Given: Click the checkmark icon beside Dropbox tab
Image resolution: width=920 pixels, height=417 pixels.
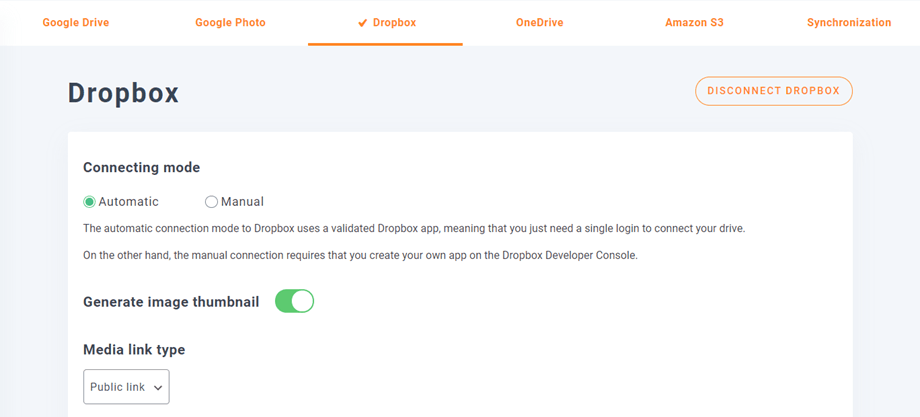Looking at the screenshot, I should 362,23.
